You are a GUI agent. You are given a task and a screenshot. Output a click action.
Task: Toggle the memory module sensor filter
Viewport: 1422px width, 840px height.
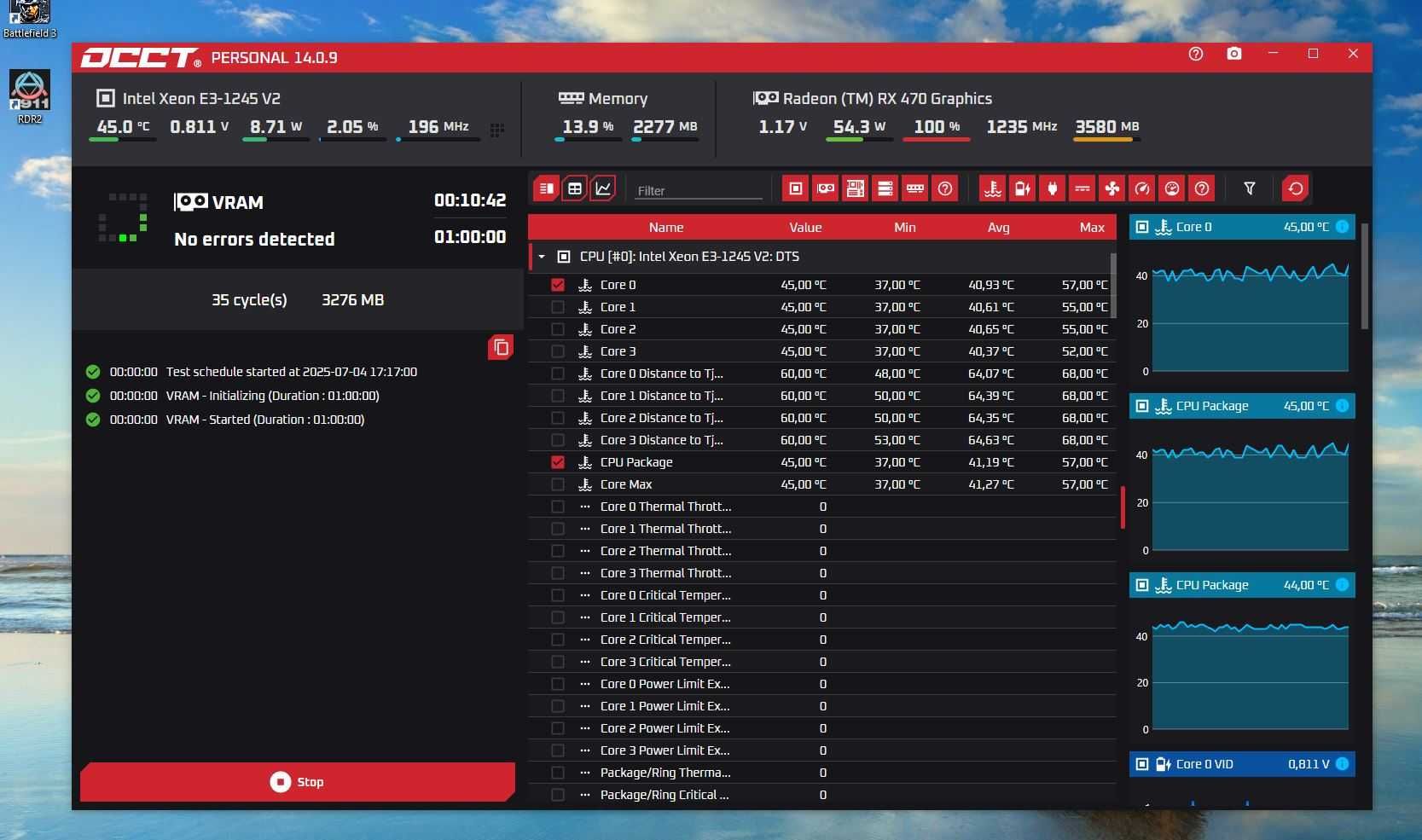pyautogui.click(x=915, y=188)
